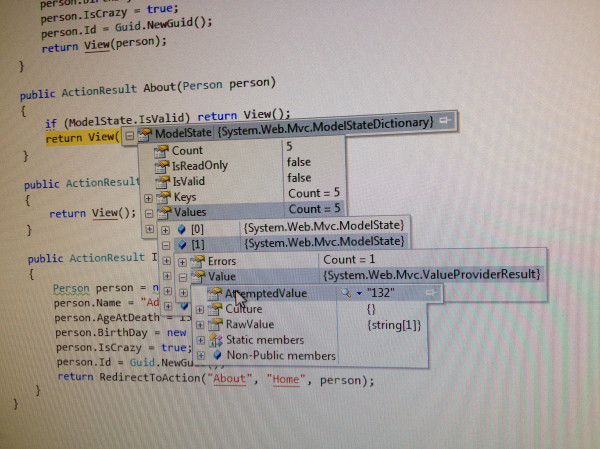Click the {System.Web.Mvc.ModelStateDictionary} value
The width and height of the screenshot is (600, 449).
tap(326, 127)
